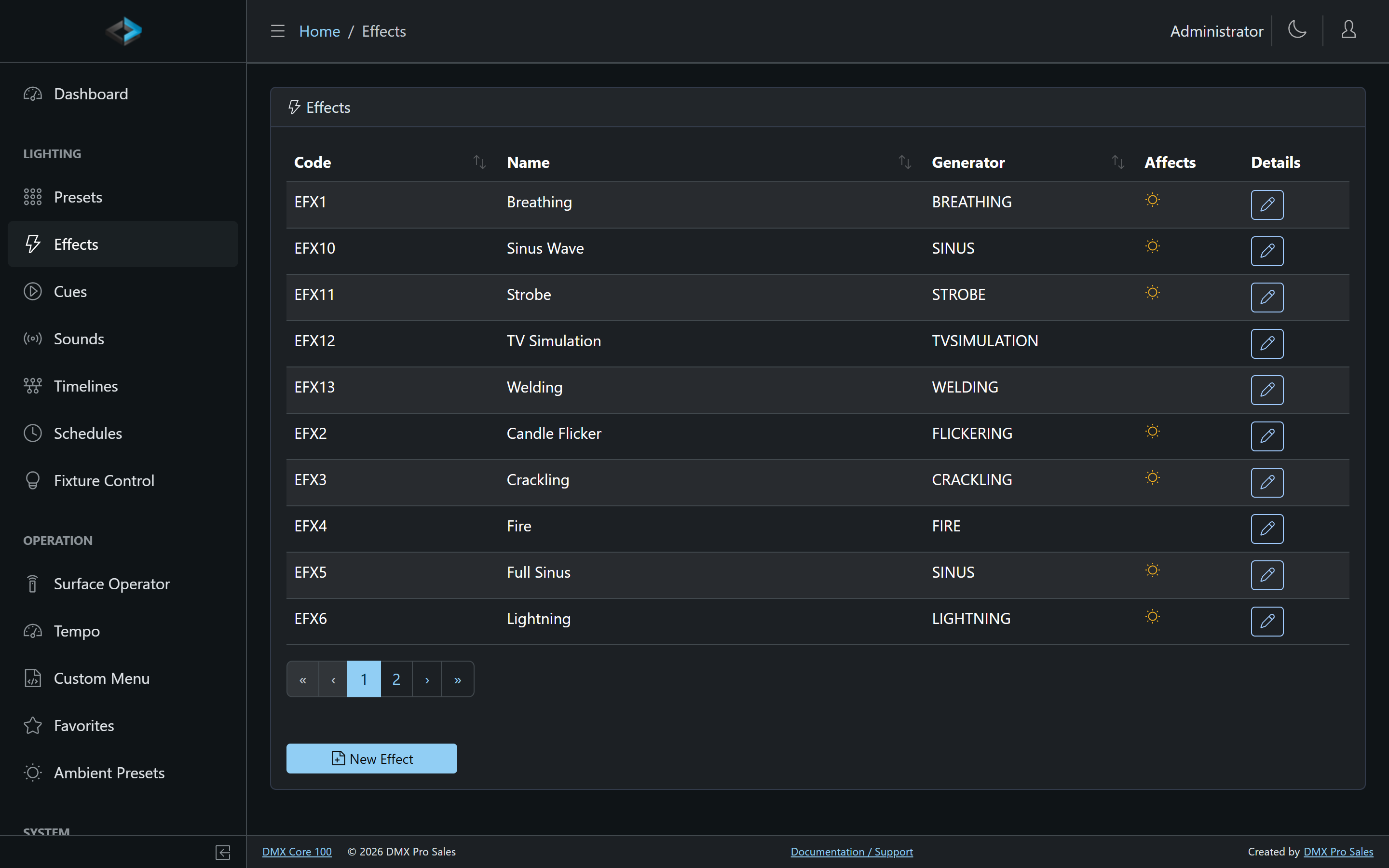Edit details for EFX1 Breathing
Screen dimensions: 1389x868
point(1267,205)
